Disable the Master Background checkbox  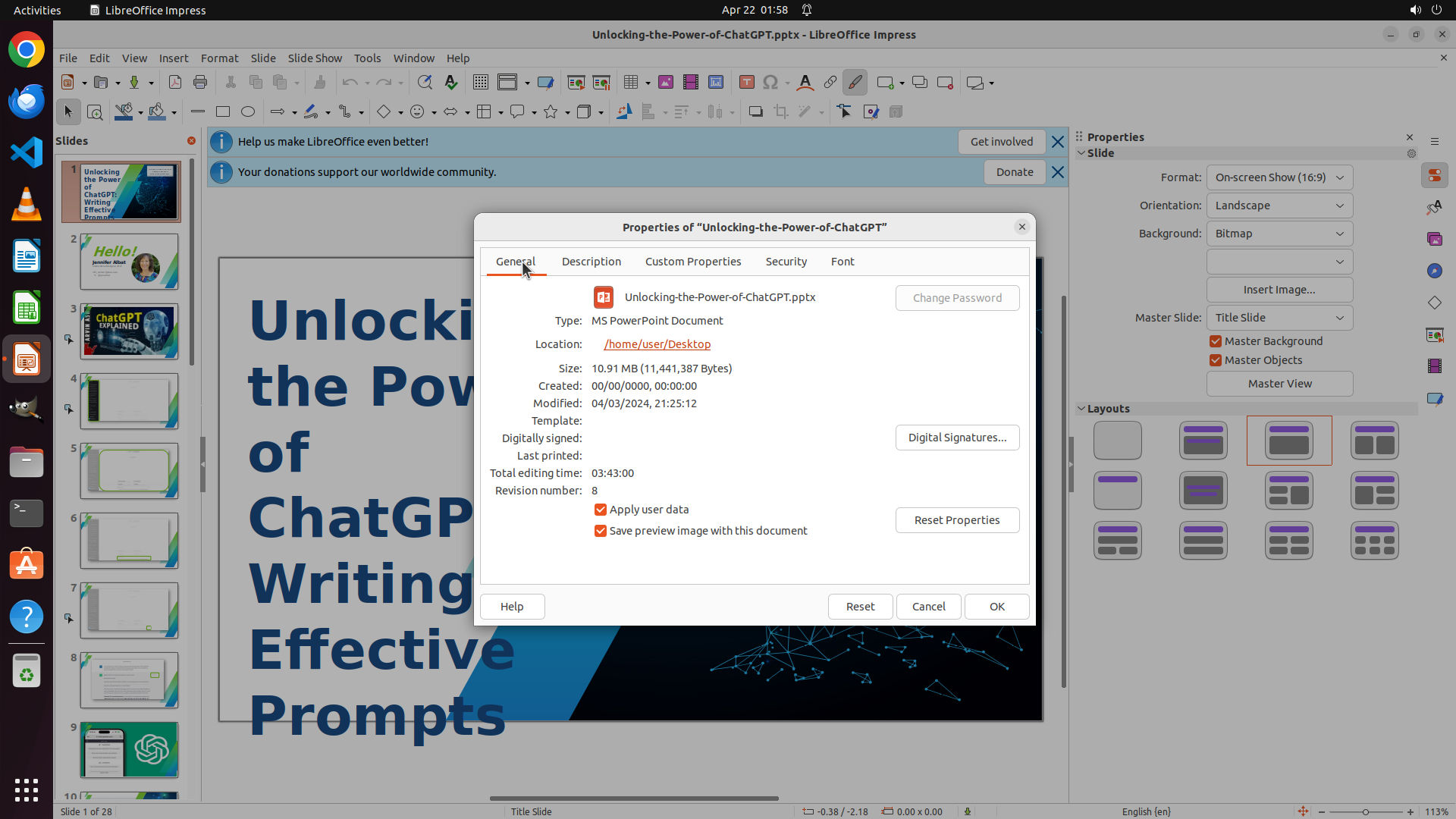(1216, 341)
